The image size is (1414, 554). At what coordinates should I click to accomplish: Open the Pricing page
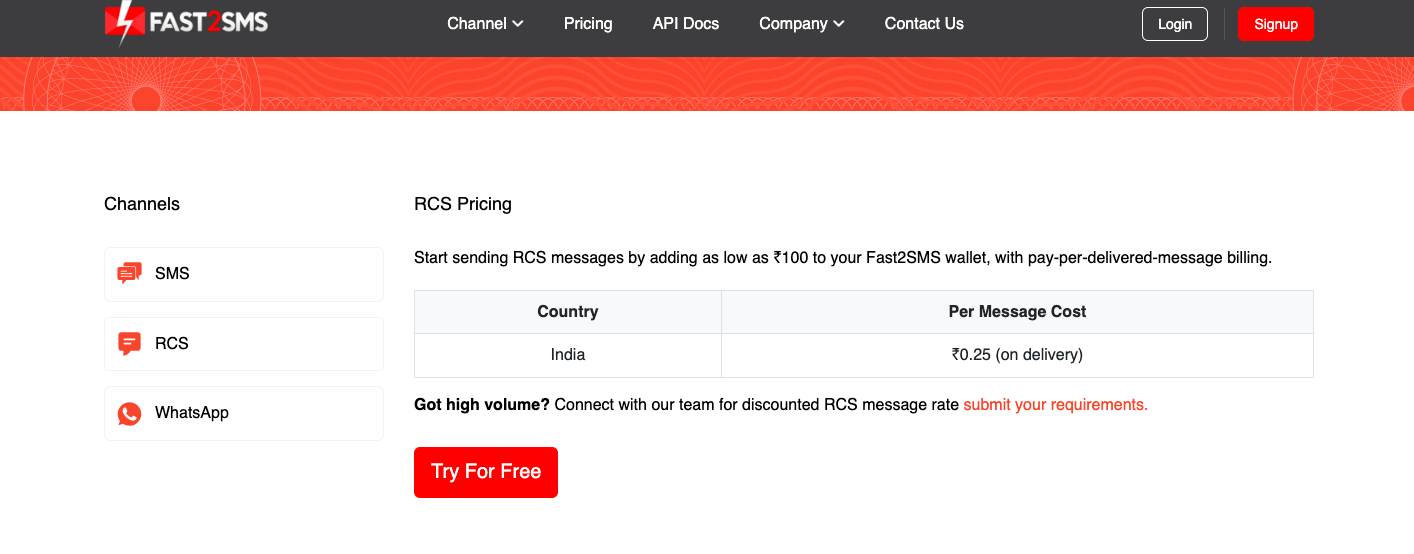click(588, 24)
